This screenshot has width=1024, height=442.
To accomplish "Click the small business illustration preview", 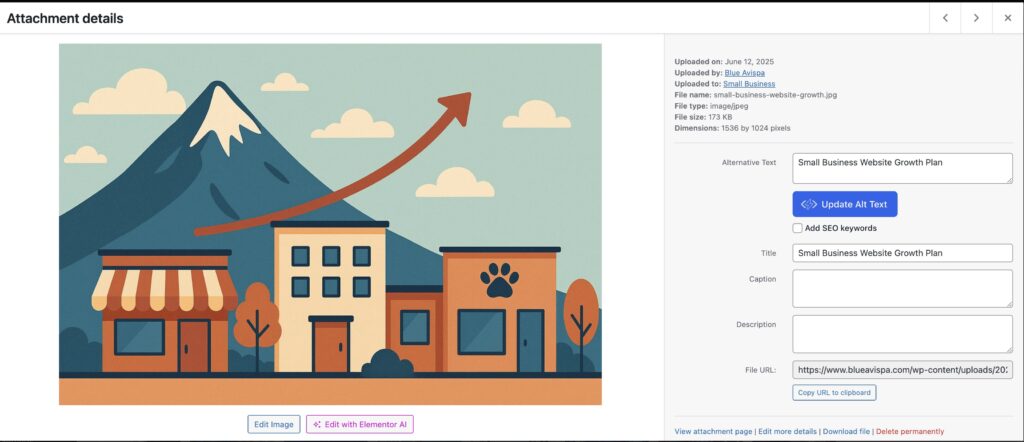I will point(330,224).
